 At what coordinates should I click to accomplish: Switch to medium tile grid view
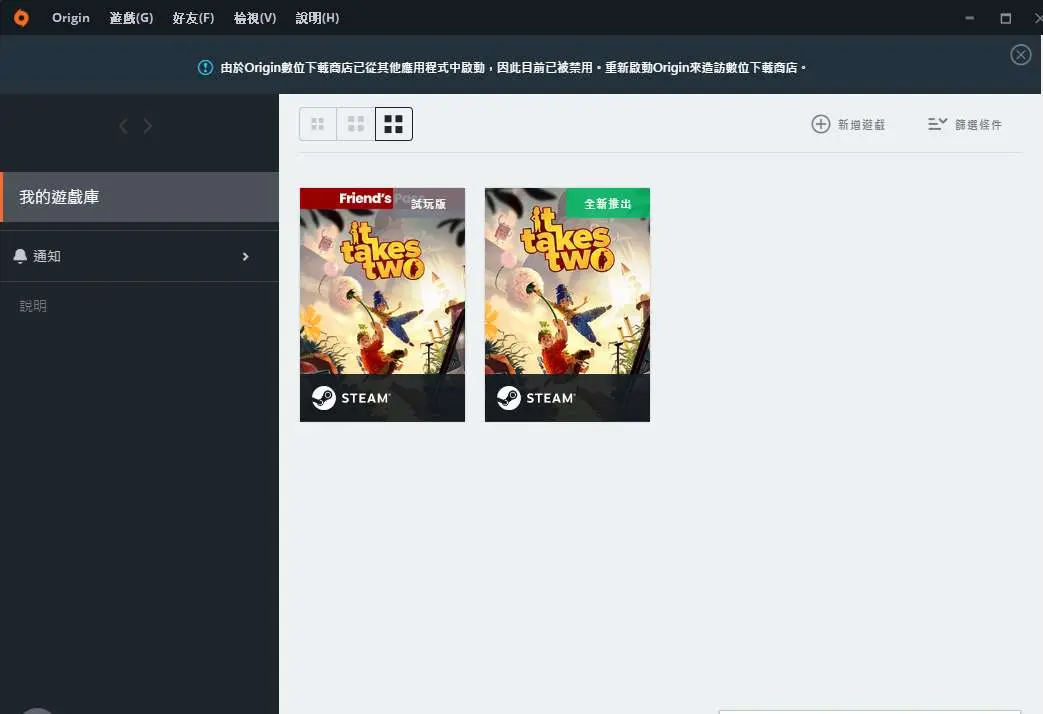356,124
